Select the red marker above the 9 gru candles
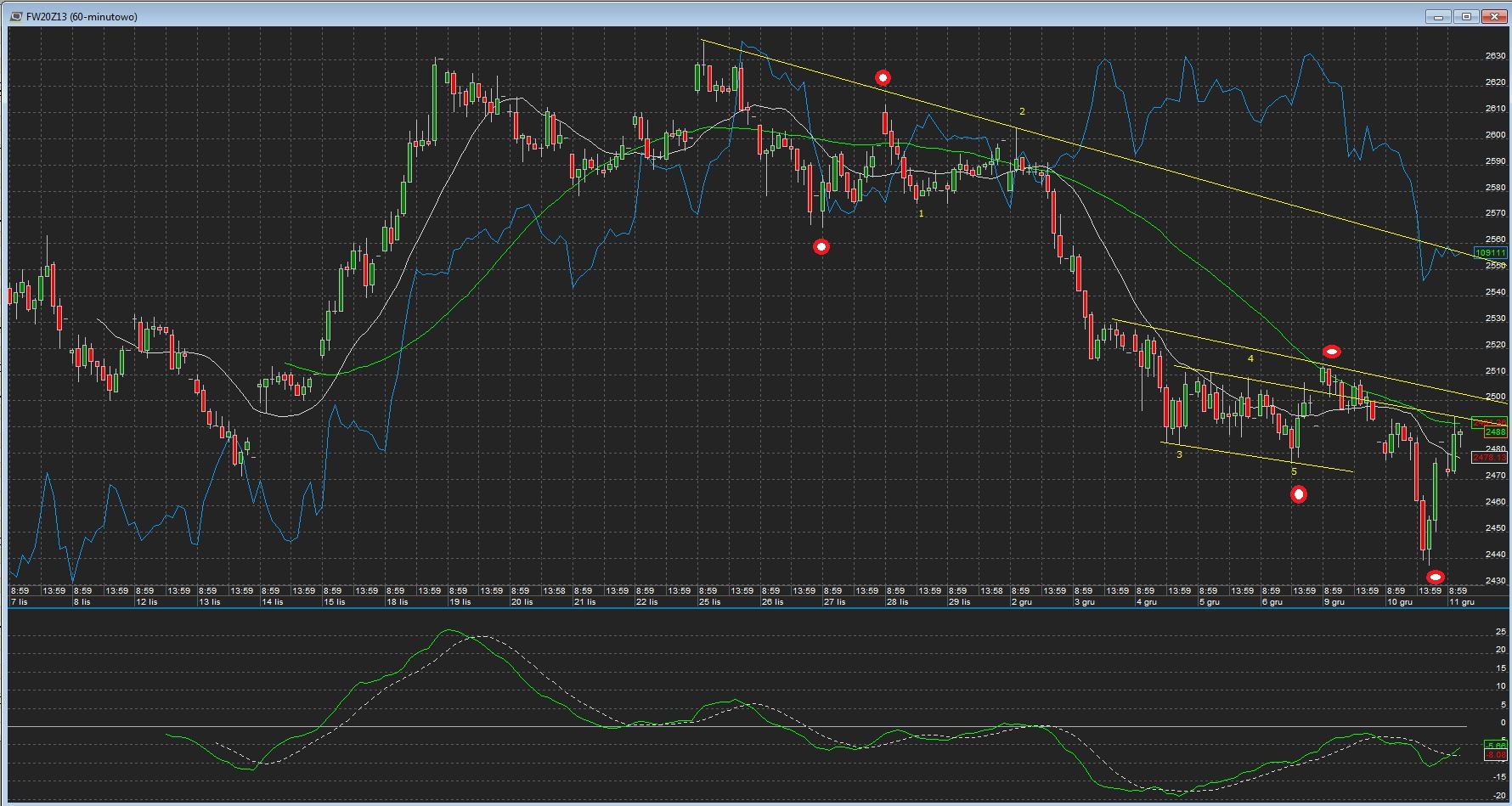The width and height of the screenshot is (1512, 806). click(1332, 352)
